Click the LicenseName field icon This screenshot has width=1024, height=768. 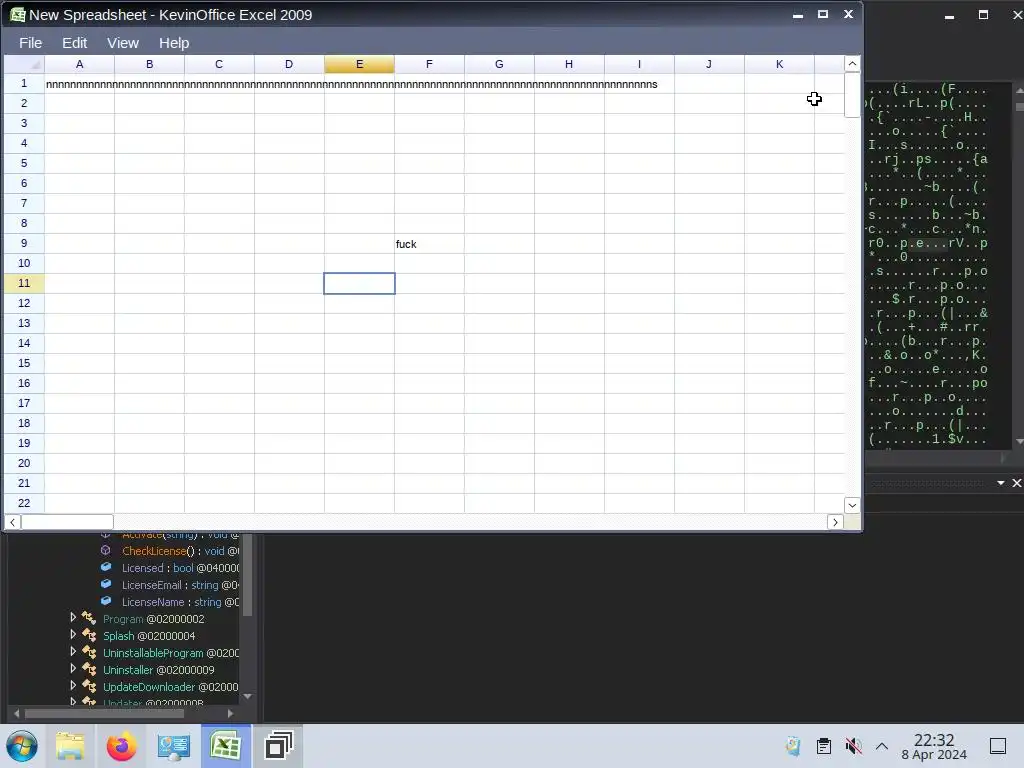106,601
